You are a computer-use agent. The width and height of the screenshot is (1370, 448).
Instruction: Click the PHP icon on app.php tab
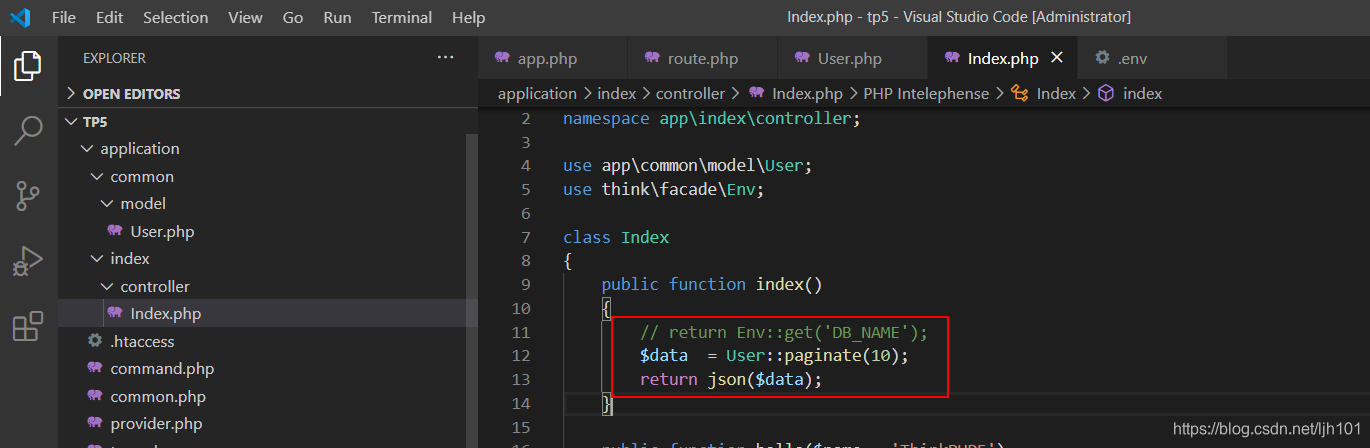point(503,58)
